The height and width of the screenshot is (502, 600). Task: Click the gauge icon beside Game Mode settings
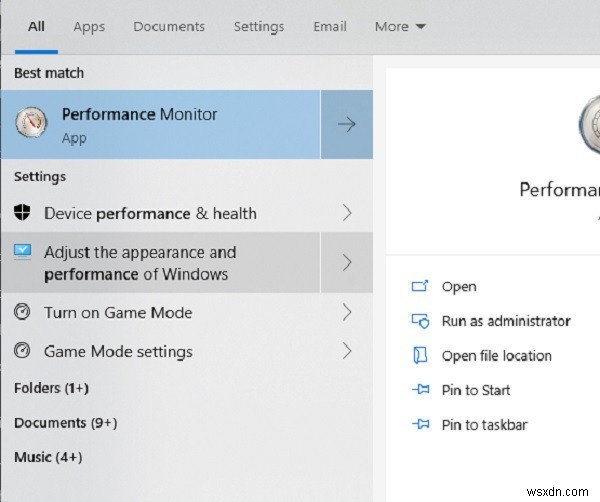tap(22, 350)
